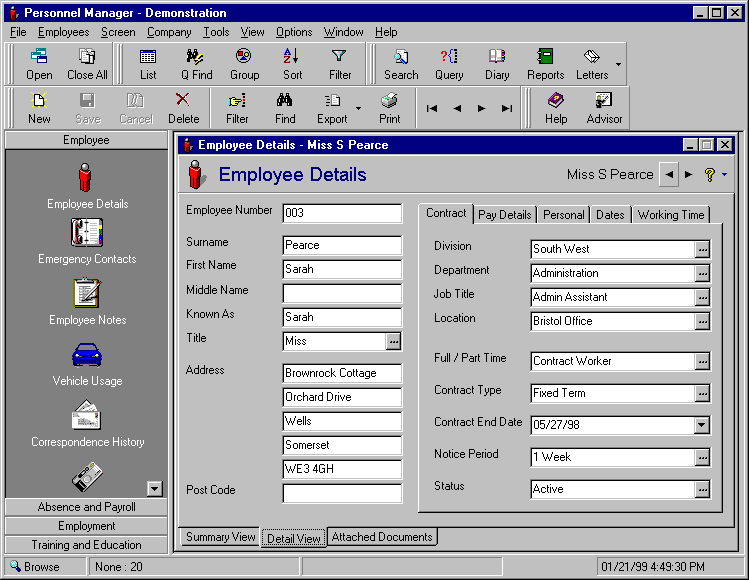The image size is (749, 580).
Task: Open Correspondence History in sidebar
Action: [x=87, y=424]
